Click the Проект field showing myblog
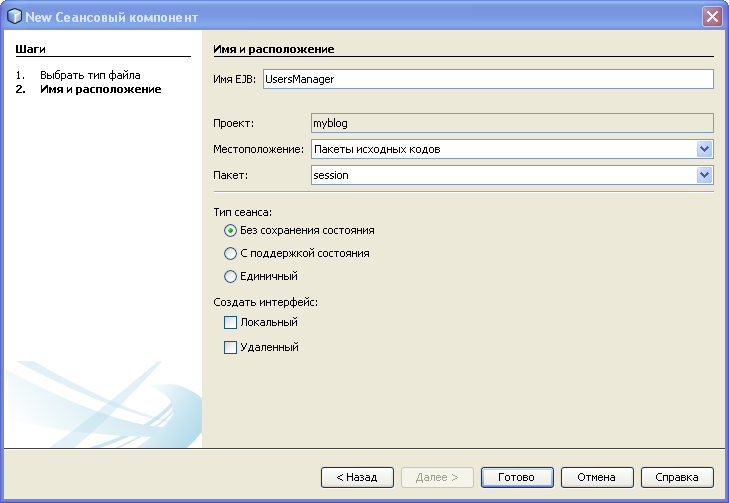This screenshot has height=503, width=729. 512,123
